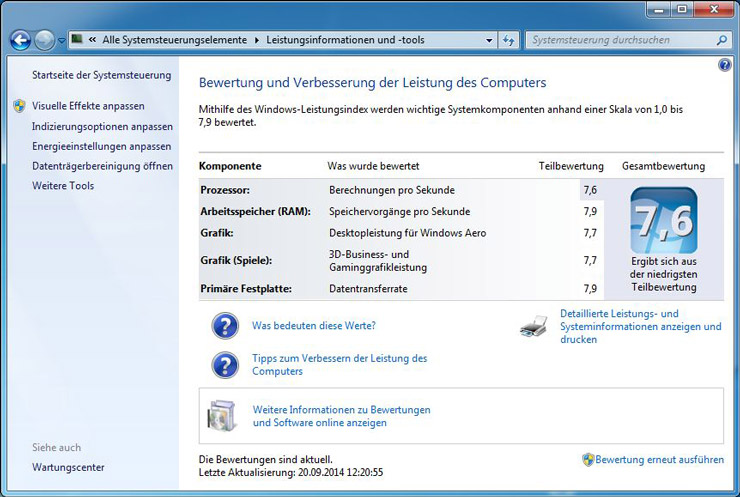The width and height of the screenshot is (740, 497).
Task: Open Was bedeuten diese Werte? link
Action: (x=314, y=326)
